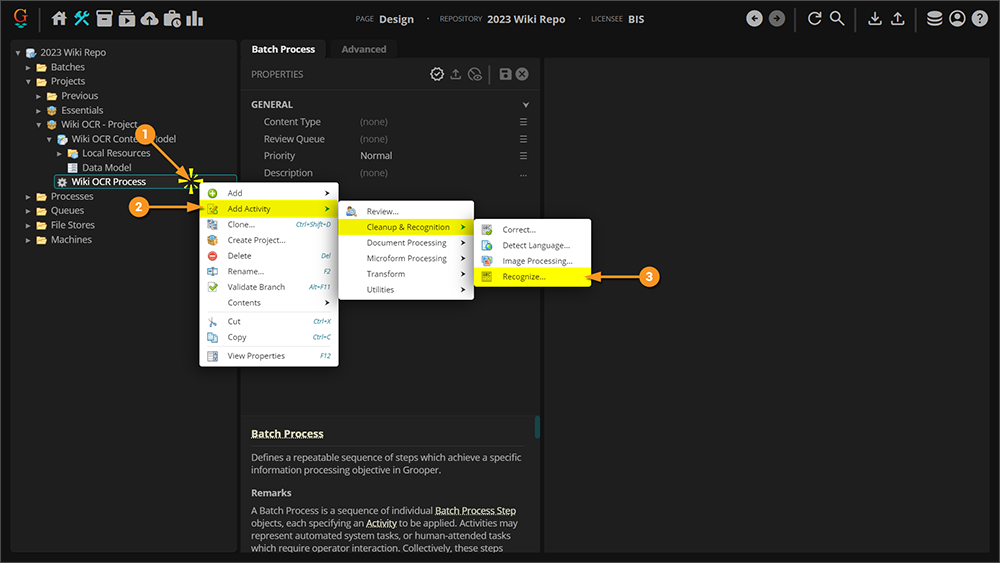The height and width of the screenshot is (563, 1000).
Task: Collapse the Wiki OCR - Project node
Action: pyautogui.click(x=38, y=125)
